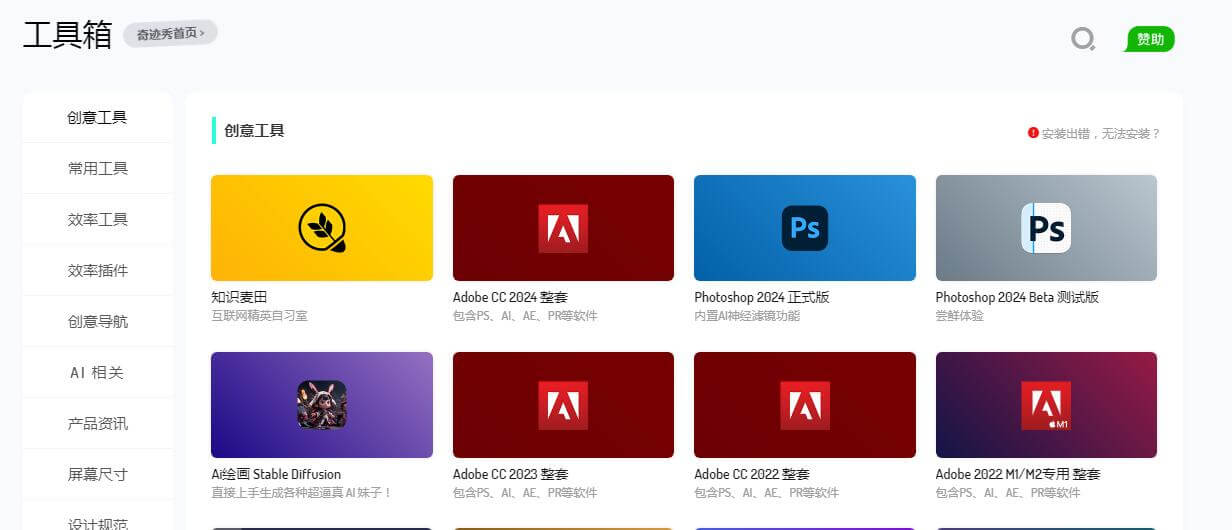Viewport: 1232px width, 530px height.
Task: Select the Photoshop 2024 Beta Ps icon
Action: pos(1046,228)
